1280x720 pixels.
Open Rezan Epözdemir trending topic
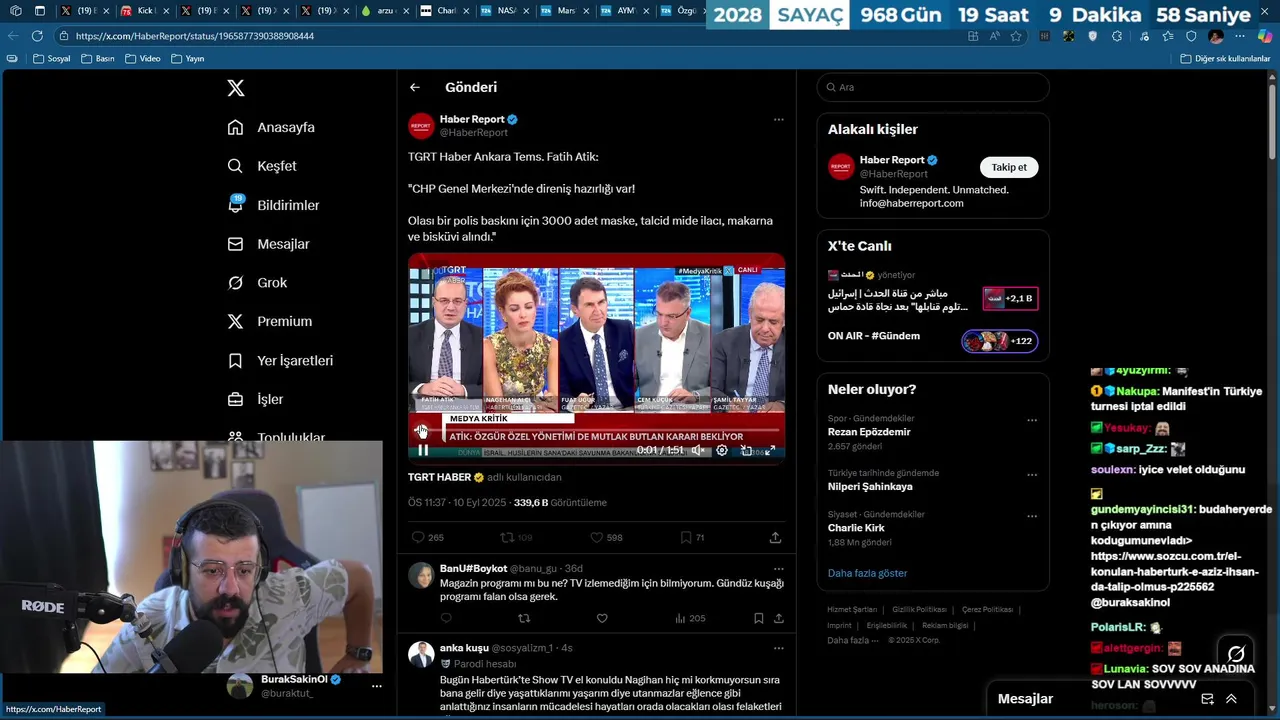869,432
